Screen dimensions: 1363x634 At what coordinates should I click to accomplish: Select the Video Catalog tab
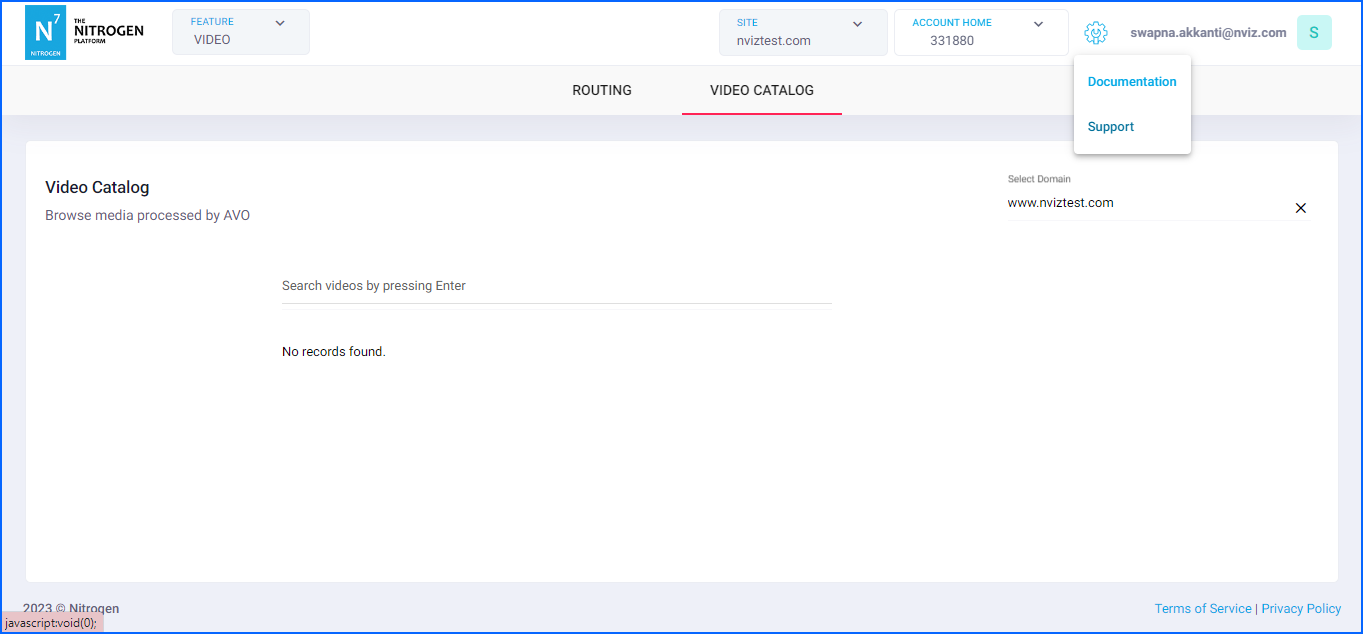(x=762, y=90)
